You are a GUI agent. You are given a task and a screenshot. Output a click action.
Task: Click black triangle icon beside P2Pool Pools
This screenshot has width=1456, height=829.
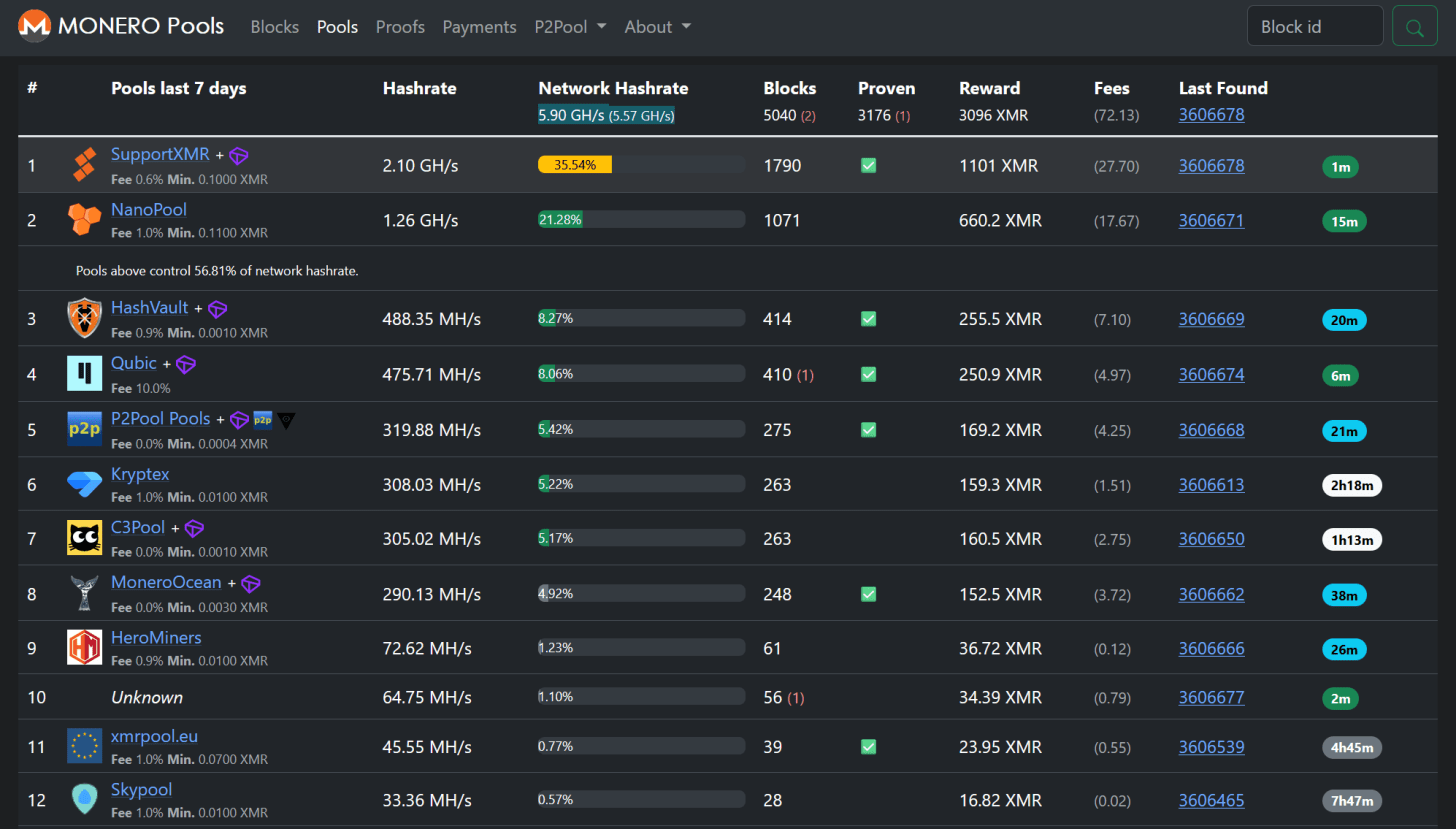point(286,420)
